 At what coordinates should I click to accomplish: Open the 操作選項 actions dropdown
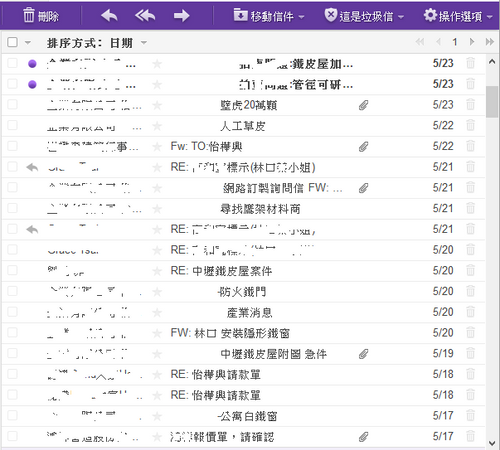458,16
